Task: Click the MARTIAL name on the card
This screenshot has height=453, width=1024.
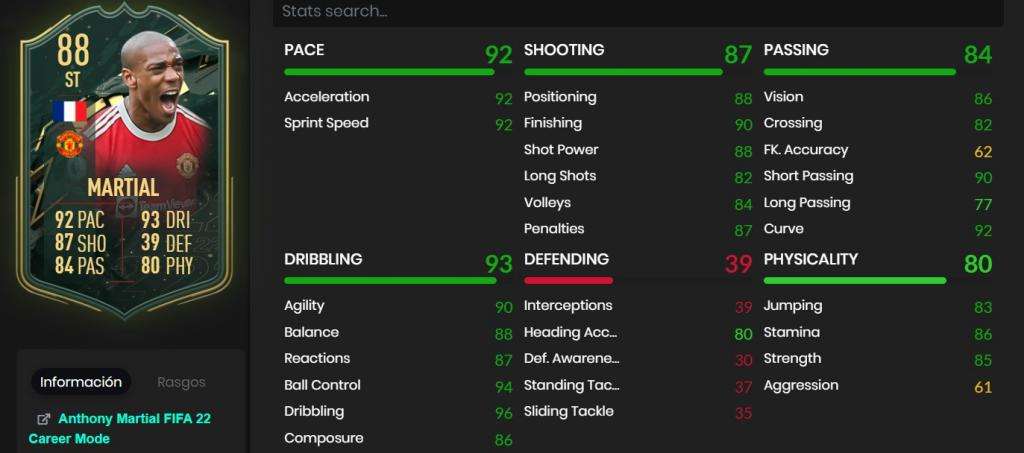Action: 123,189
